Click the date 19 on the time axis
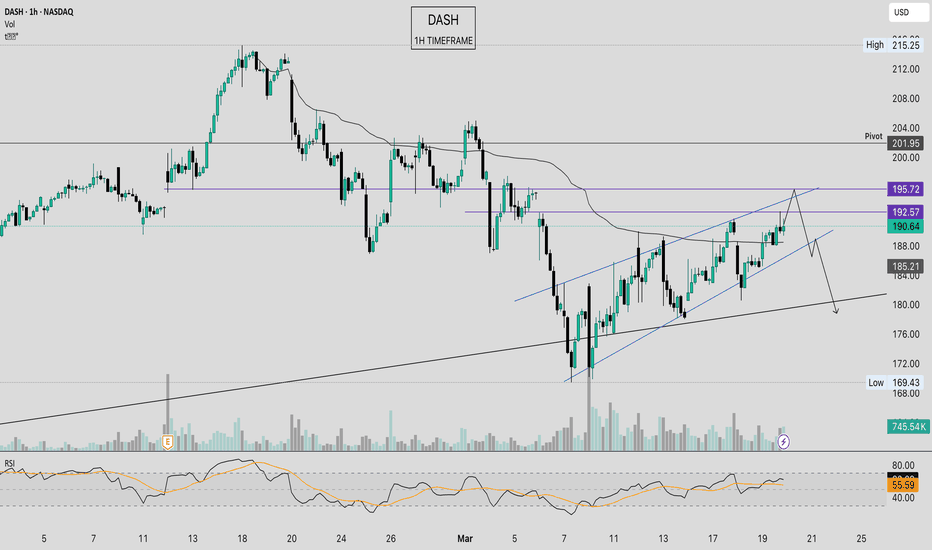The height and width of the screenshot is (550, 932). point(763,539)
